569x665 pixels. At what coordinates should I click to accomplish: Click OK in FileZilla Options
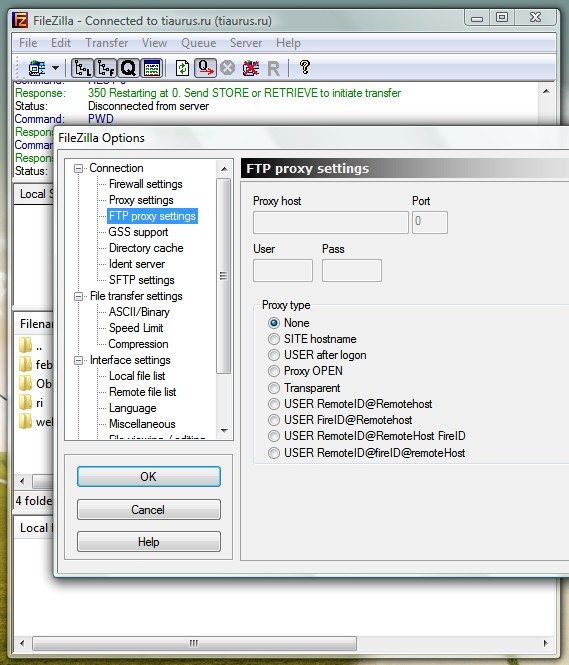pyautogui.click(x=149, y=477)
